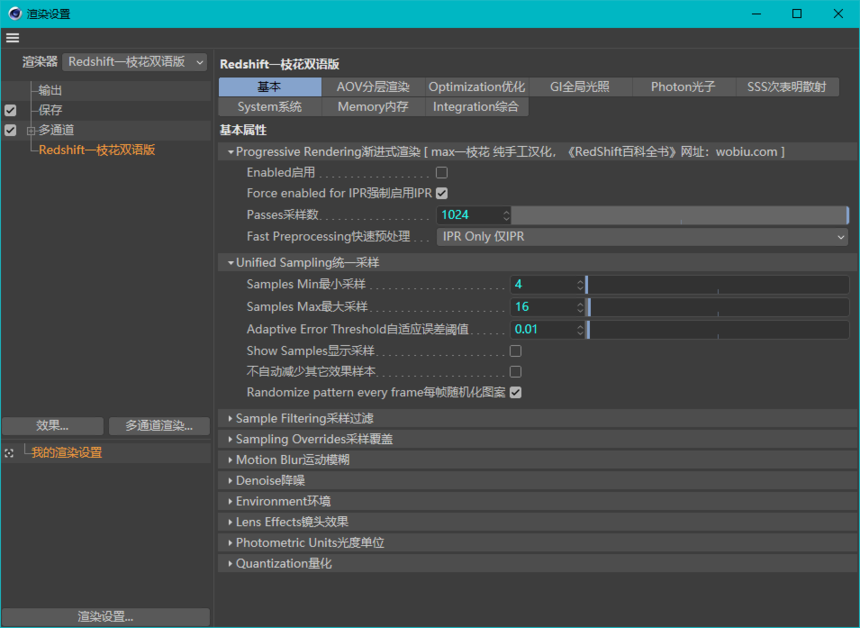Click Adaptive Error Threshold stepper arrows
Viewport: 860px width, 628px height.
pos(580,330)
